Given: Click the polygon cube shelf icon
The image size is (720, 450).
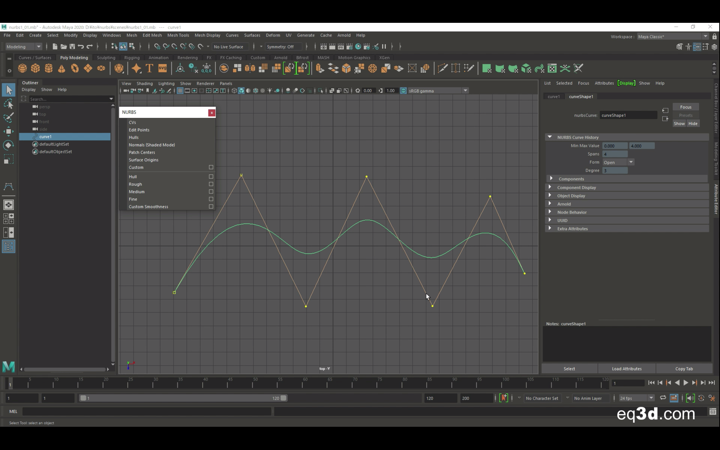Looking at the screenshot, I should (35, 68).
